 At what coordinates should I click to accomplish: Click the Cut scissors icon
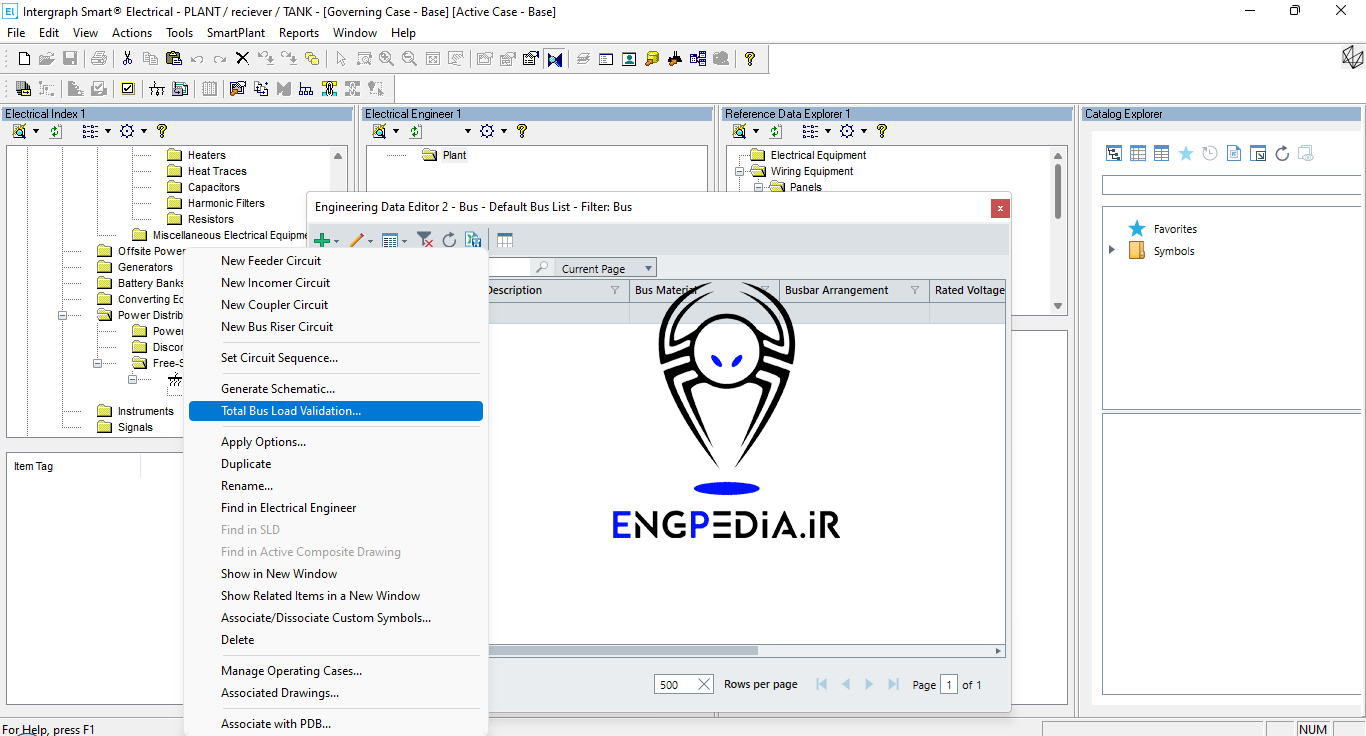pyautogui.click(x=128, y=59)
